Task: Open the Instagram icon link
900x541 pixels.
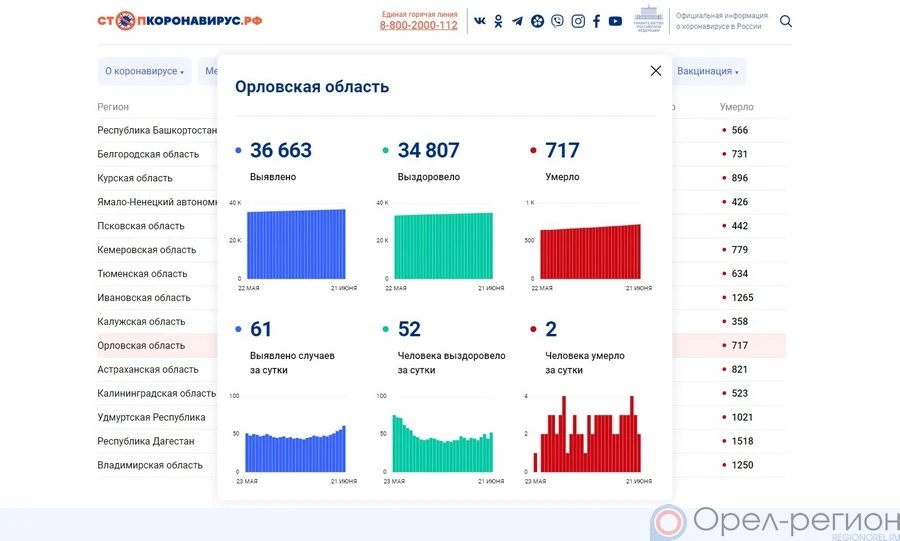Action: pyautogui.click(x=578, y=21)
